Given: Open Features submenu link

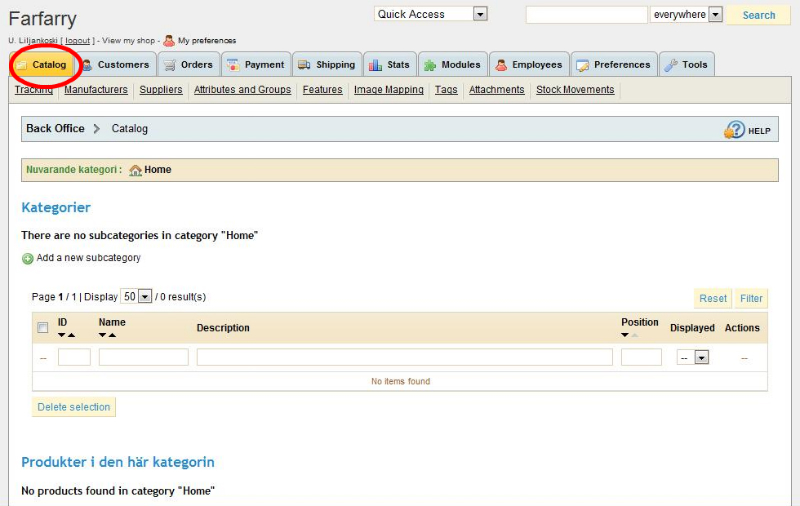Looking at the screenshot, I should [322, 90].
